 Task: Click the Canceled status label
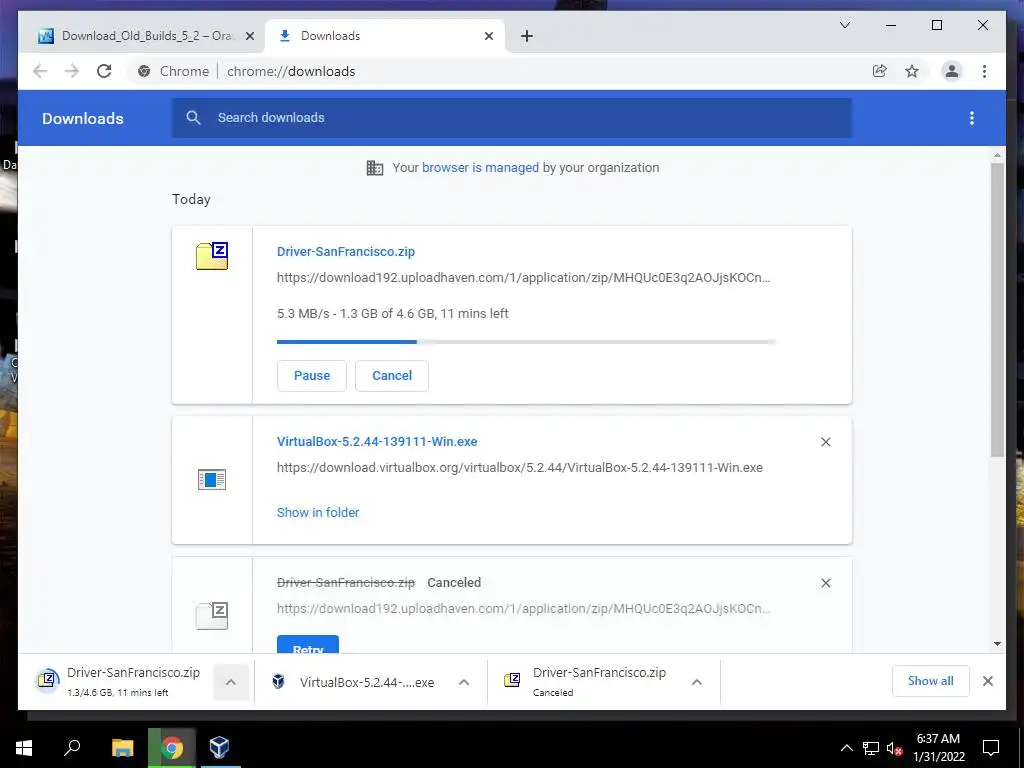coord(454,583)
